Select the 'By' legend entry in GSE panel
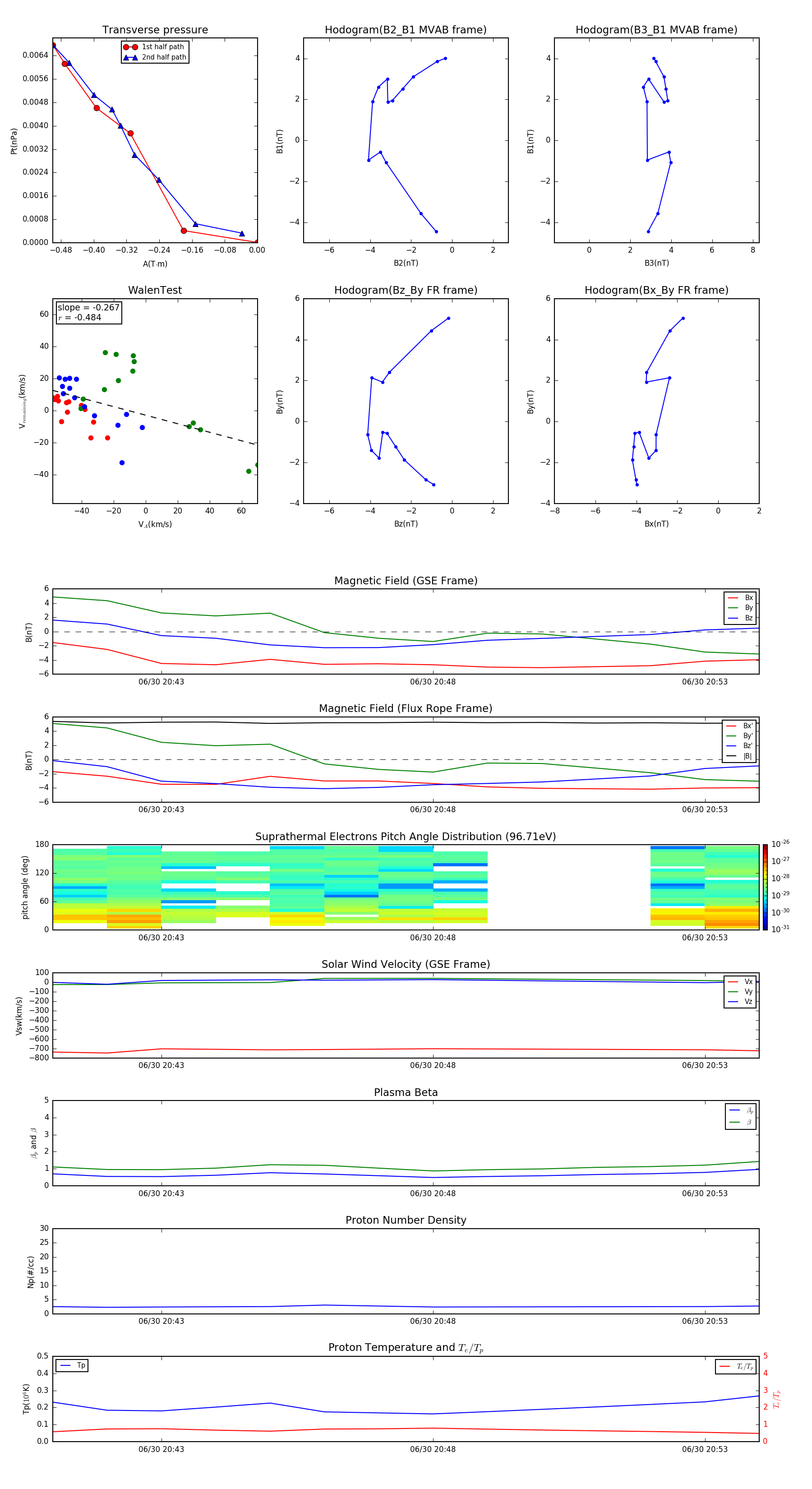 pos(740,607)
